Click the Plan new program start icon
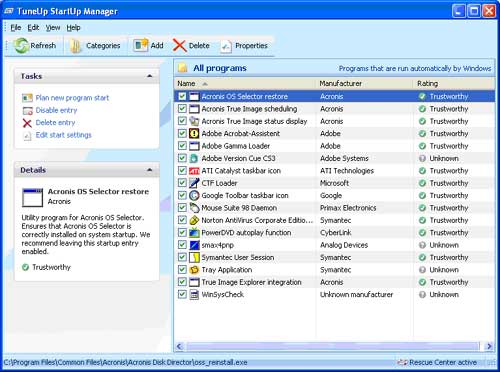Screen dimensions: 500x372 coord(27,98)
